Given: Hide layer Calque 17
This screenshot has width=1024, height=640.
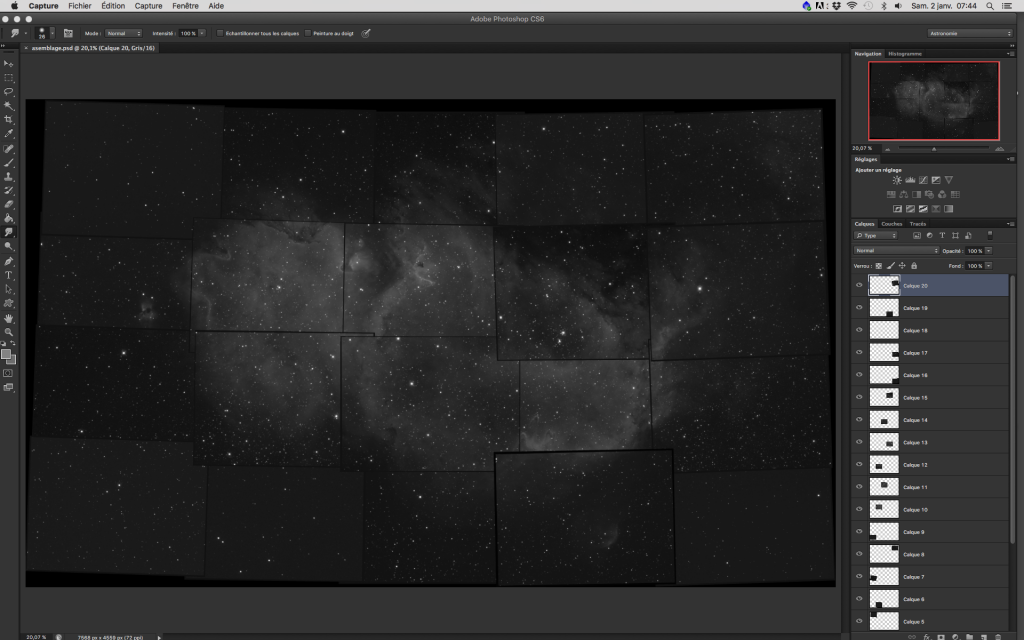Looking at the screenshot, I should pyautogui.click(x=859, y=353).
